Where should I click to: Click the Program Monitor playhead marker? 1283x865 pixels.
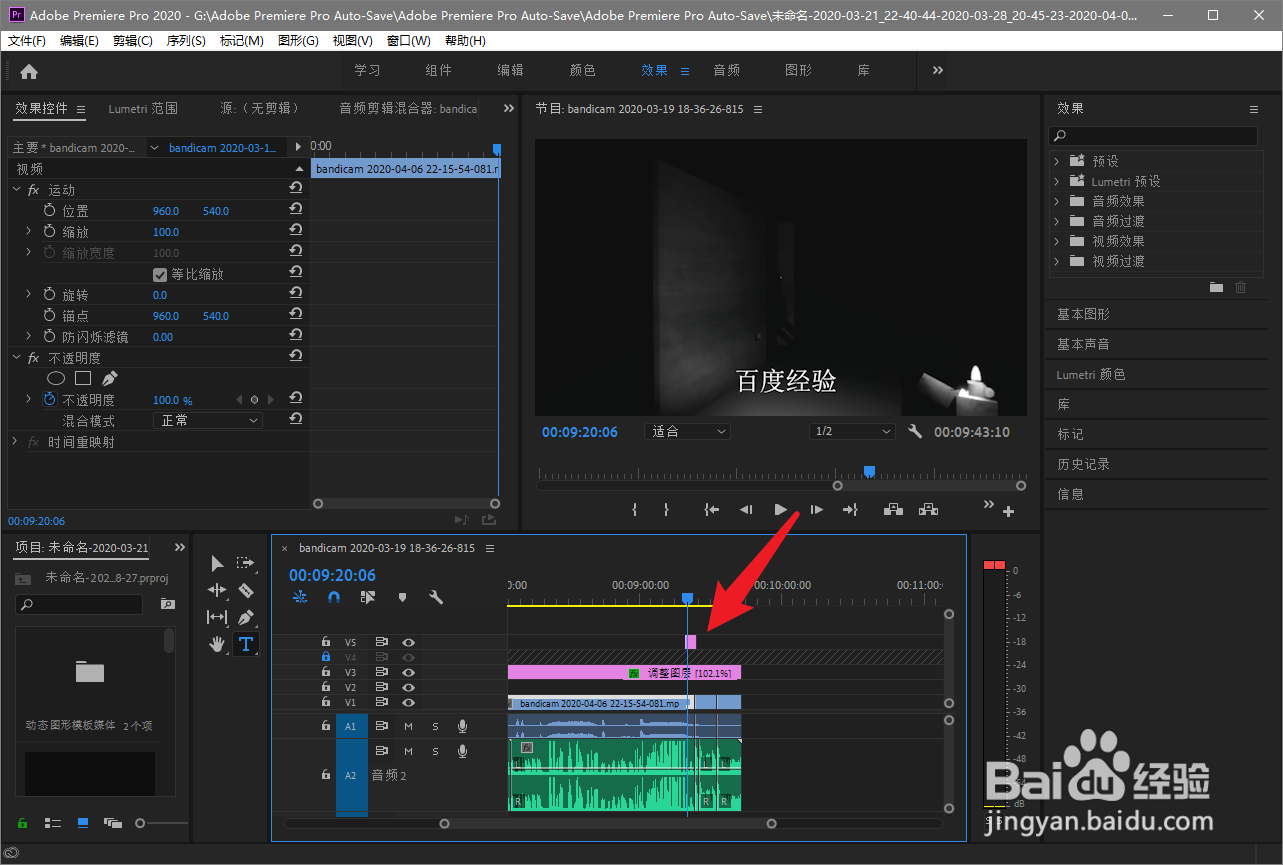869,471
